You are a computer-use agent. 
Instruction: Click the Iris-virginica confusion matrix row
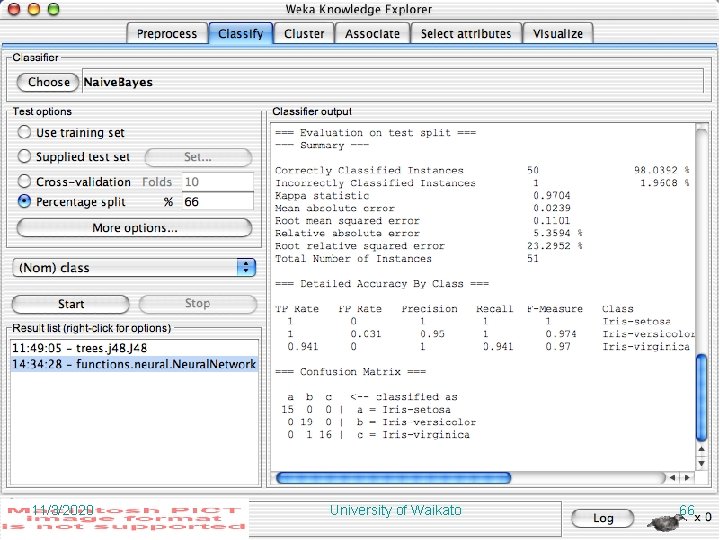[x=376, y=435]
